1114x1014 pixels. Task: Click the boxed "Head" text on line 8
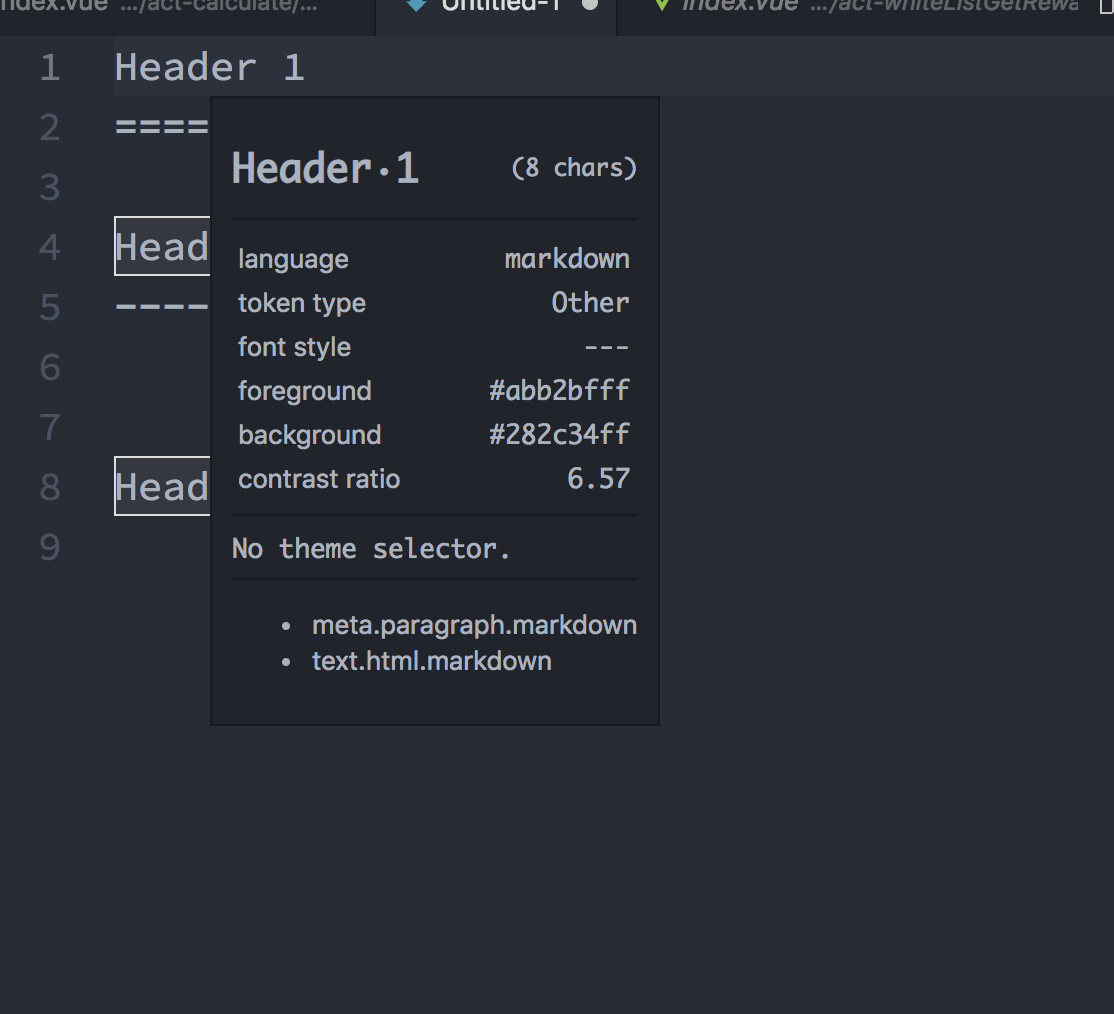click(162, 487)
